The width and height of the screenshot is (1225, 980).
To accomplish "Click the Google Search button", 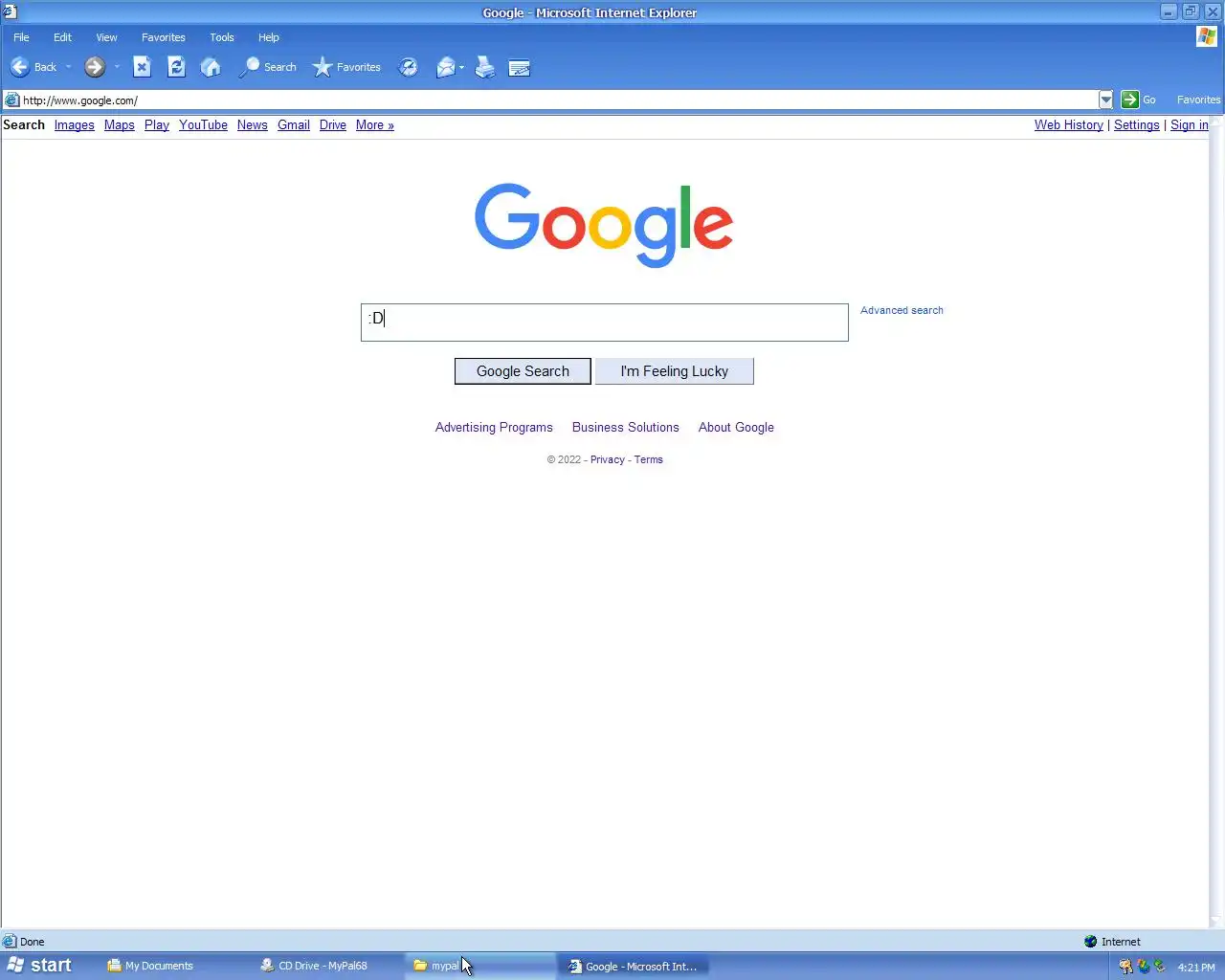I will tap(523, 371).
